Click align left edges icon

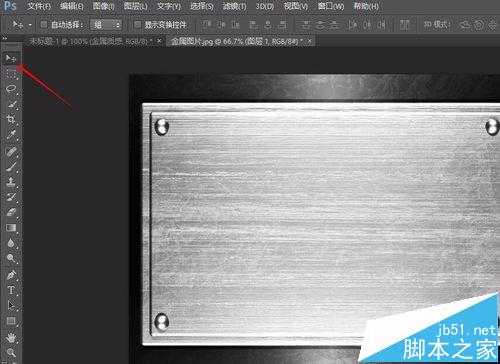pyautogui.click(x=253, y=24)
